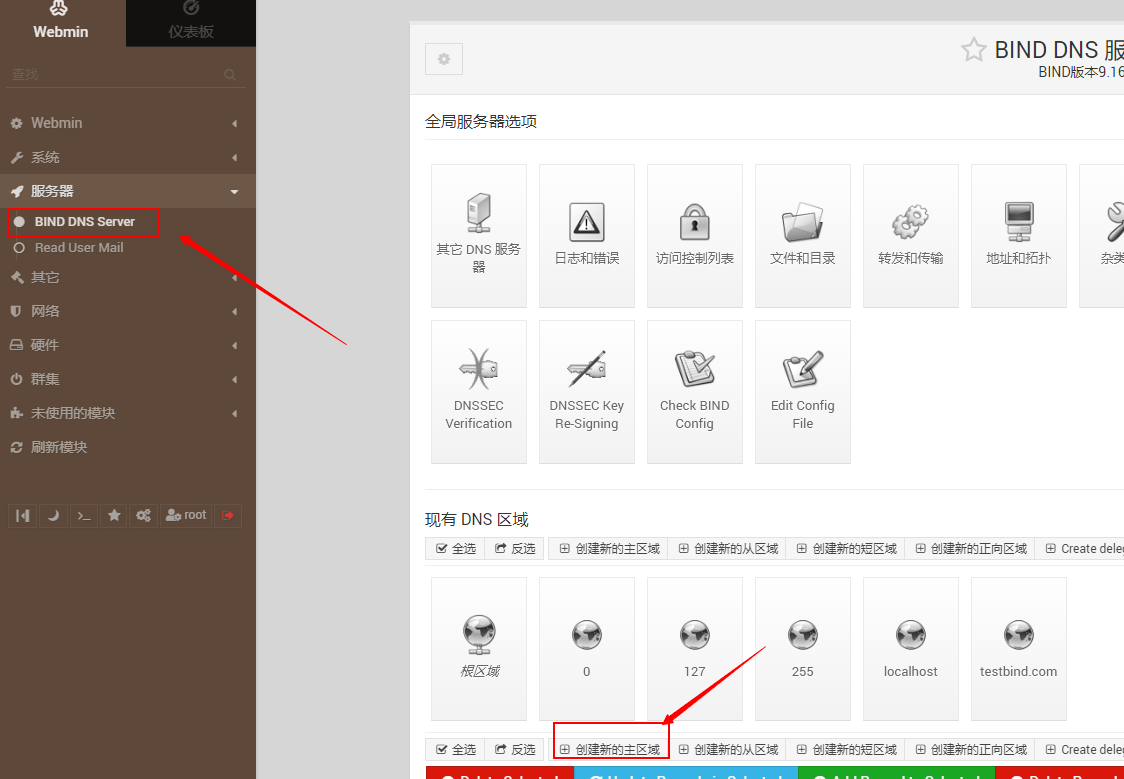Screen dimensions: 1124x779
Task: Click lower 创建新的从区域 link
Action: [x=727, y=750]
